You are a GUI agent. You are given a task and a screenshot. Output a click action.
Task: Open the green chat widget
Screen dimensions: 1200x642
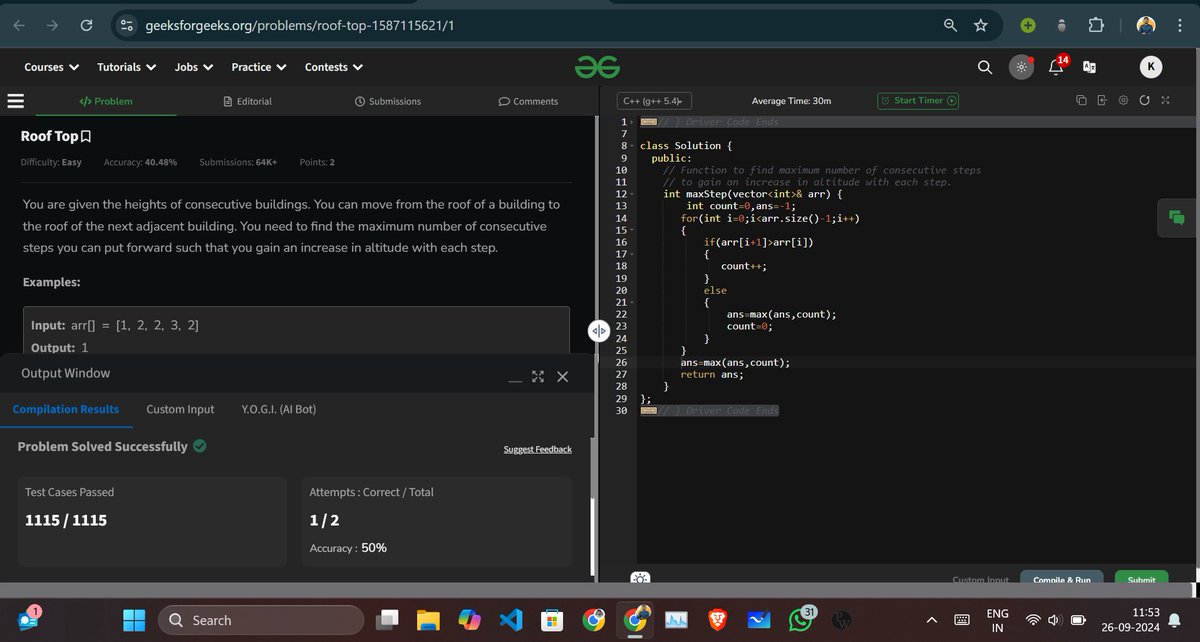click(1176, 217)
